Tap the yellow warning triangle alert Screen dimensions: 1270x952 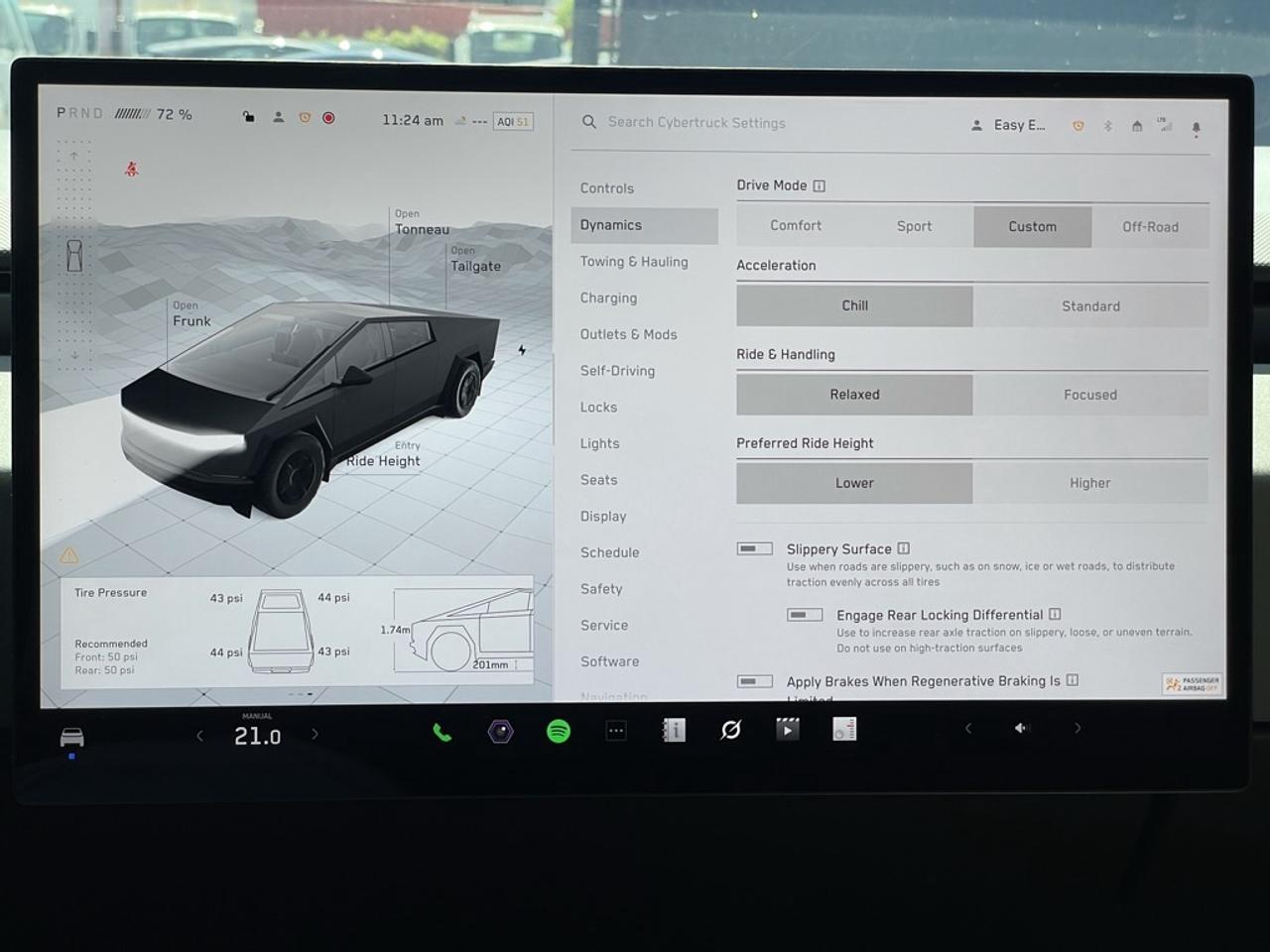click(68, 555)
